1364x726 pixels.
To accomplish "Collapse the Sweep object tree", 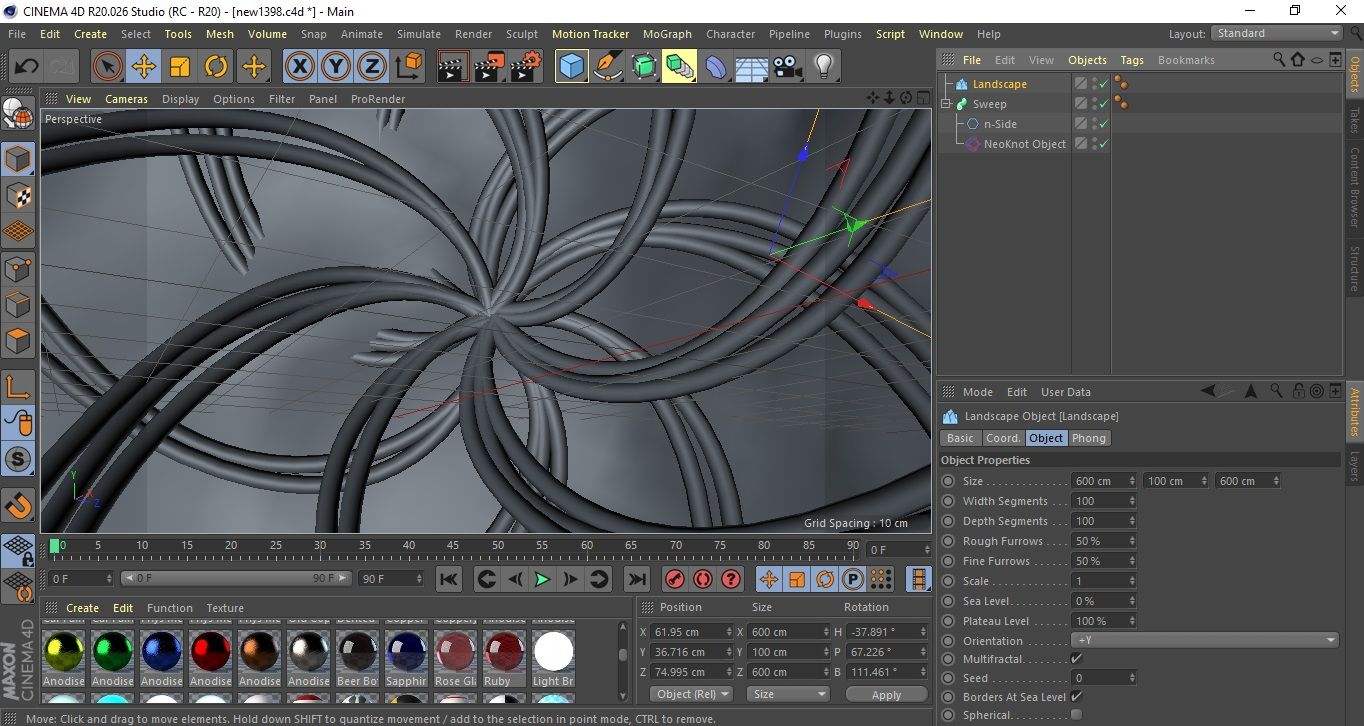I will click(x=947, y=104).
